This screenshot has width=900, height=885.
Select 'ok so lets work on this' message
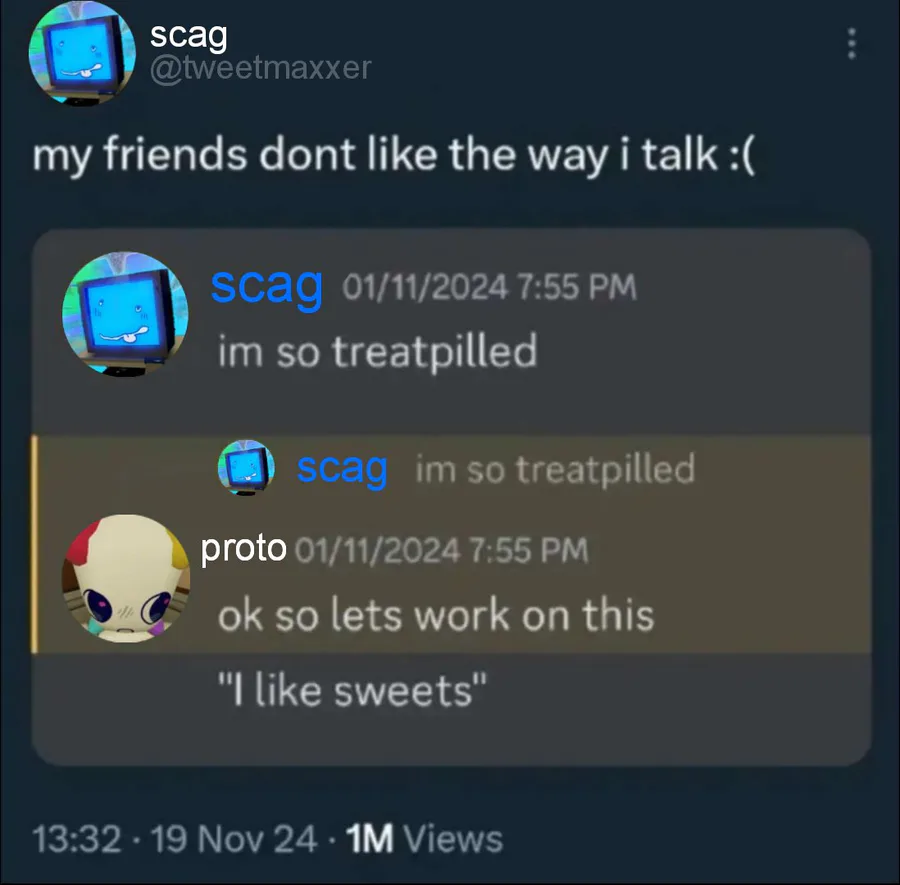(436, 615)
